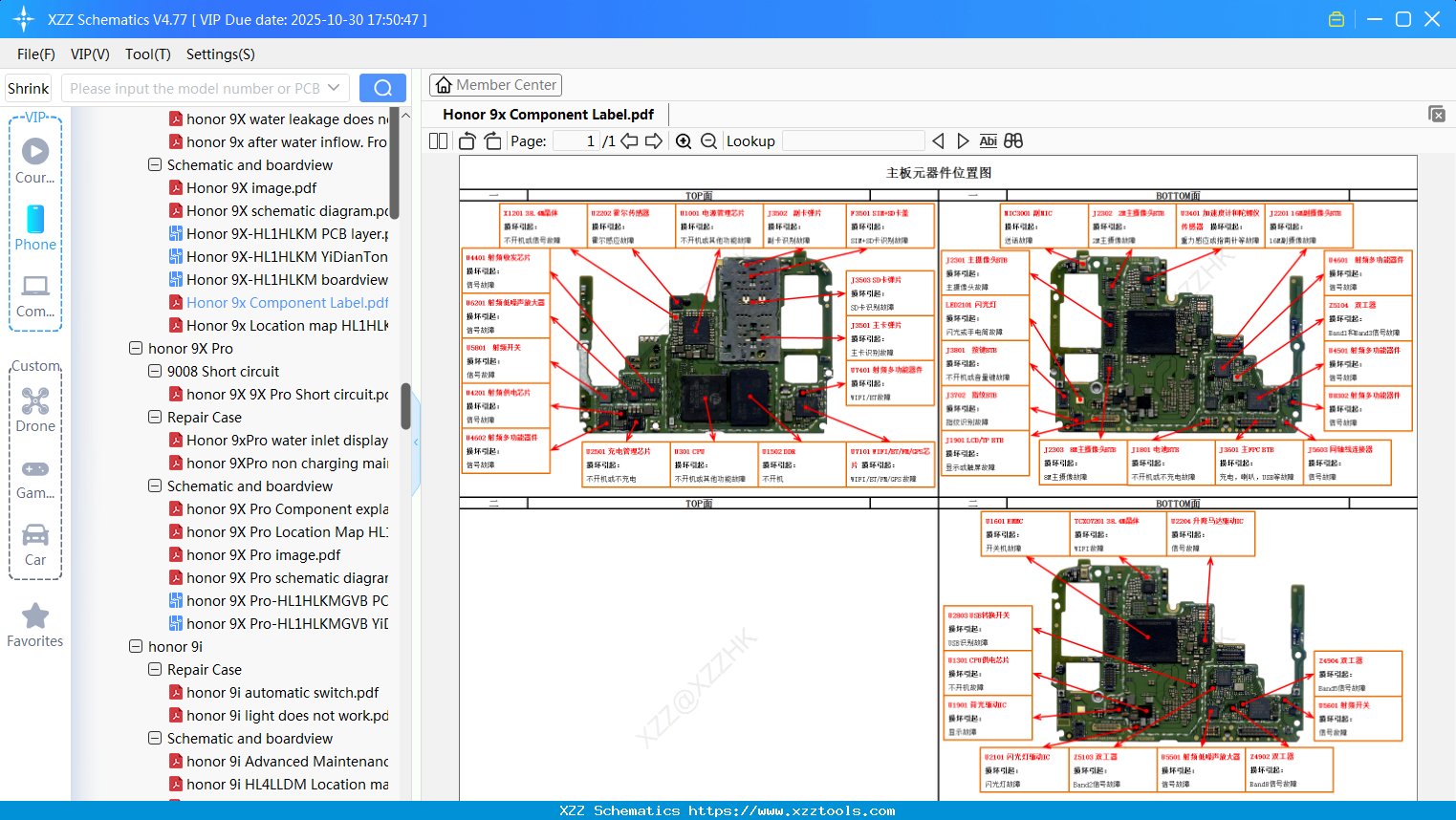This screenshot has width=1456, height=820.
Task: Click the binoculars find icon
Action: point(1013,141)
